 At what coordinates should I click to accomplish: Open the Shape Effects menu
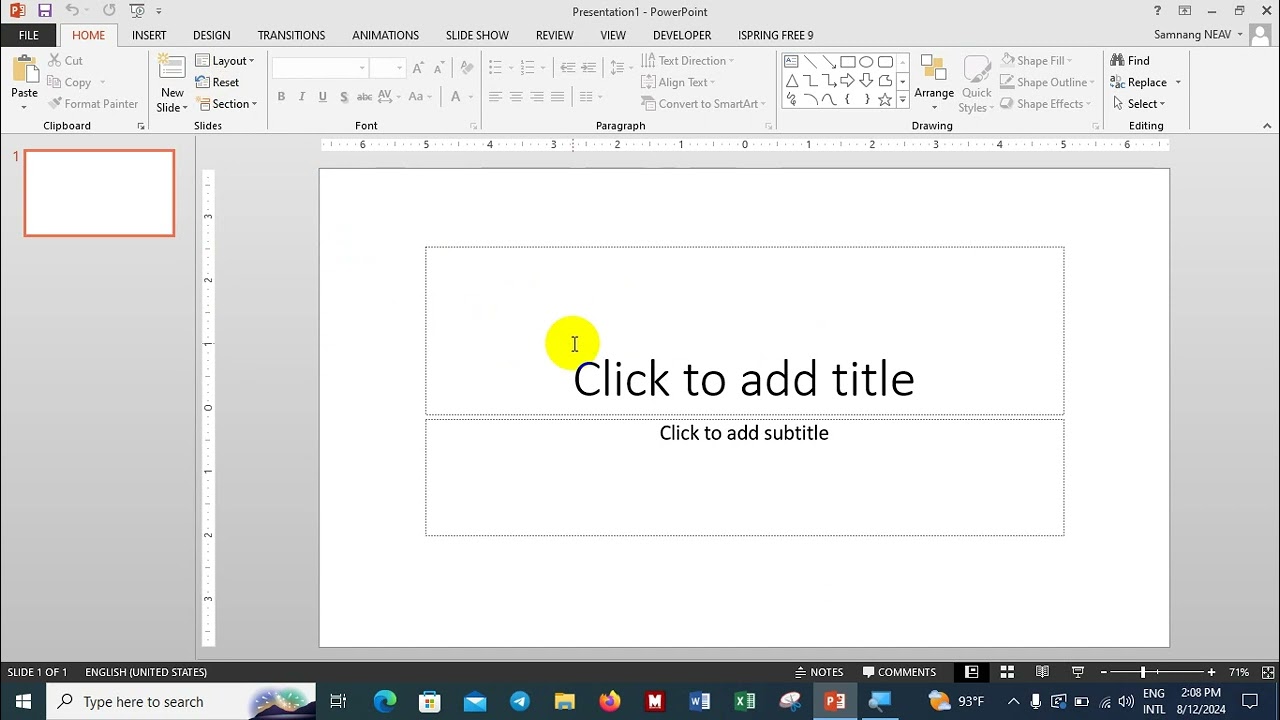pyautogui.click(x=1045, y=104)
